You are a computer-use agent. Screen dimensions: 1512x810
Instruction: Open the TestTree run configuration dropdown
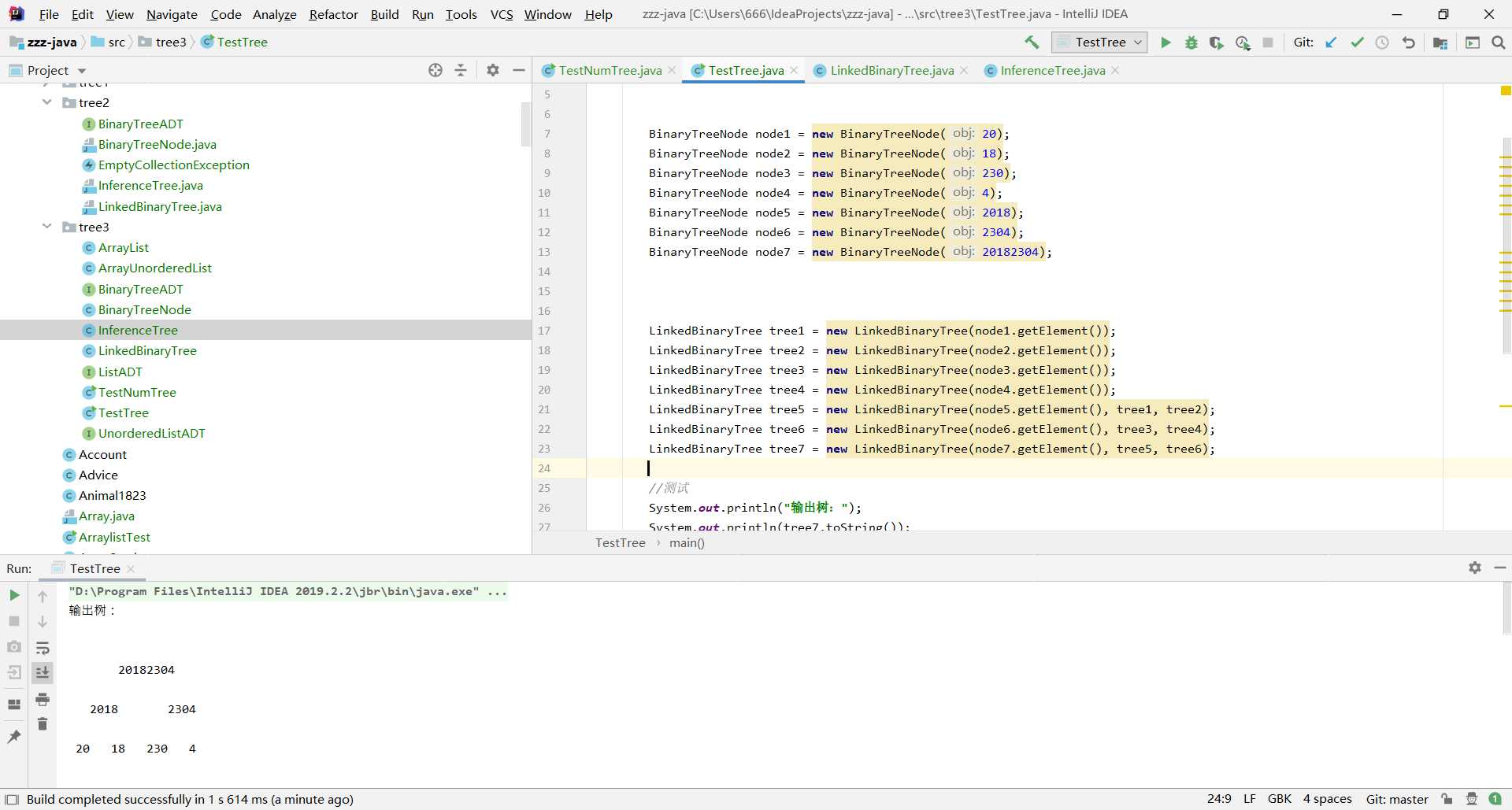[x=1099, y=43]
